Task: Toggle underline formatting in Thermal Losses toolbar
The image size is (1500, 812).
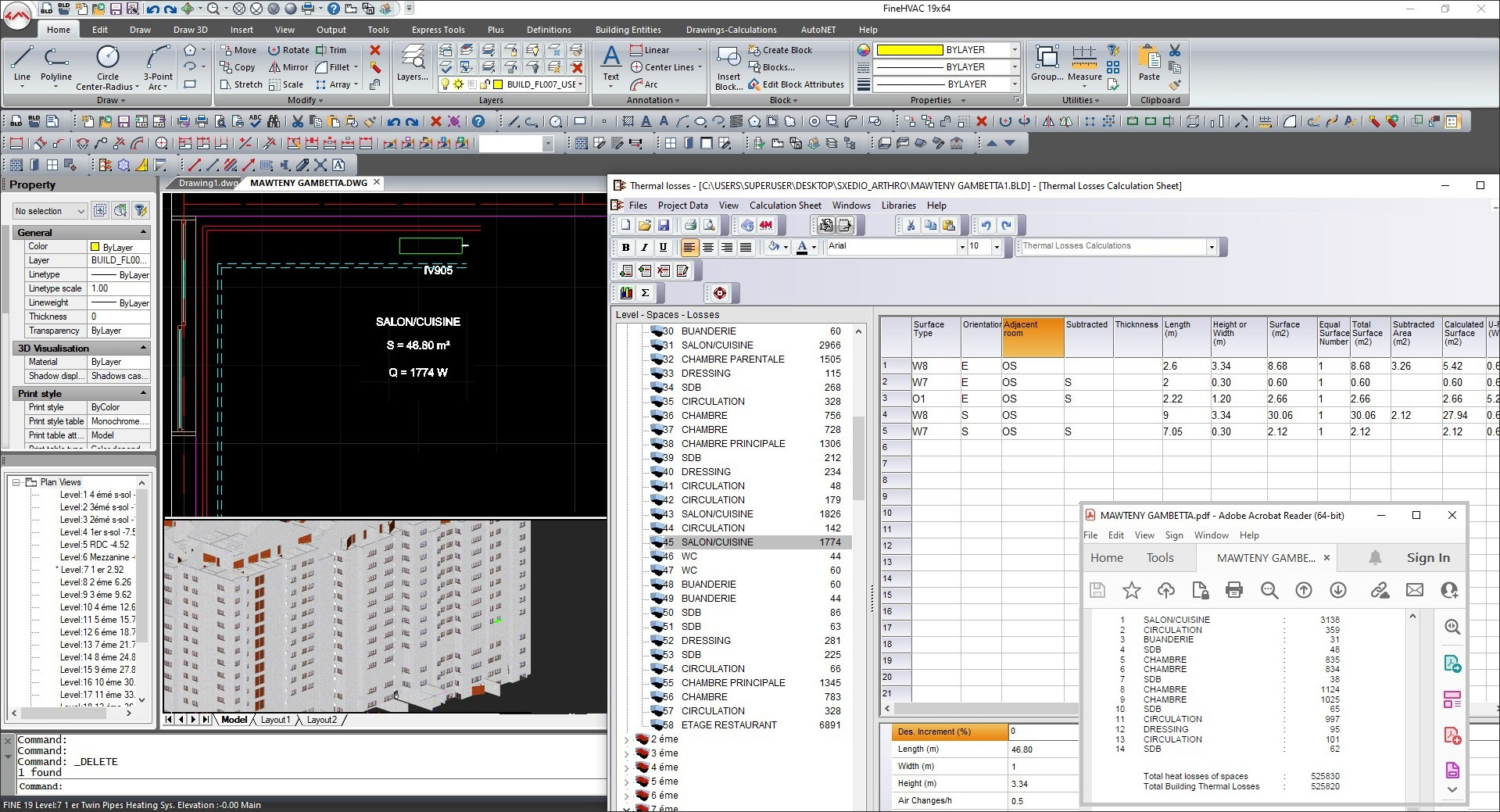Action: (663, 247)
